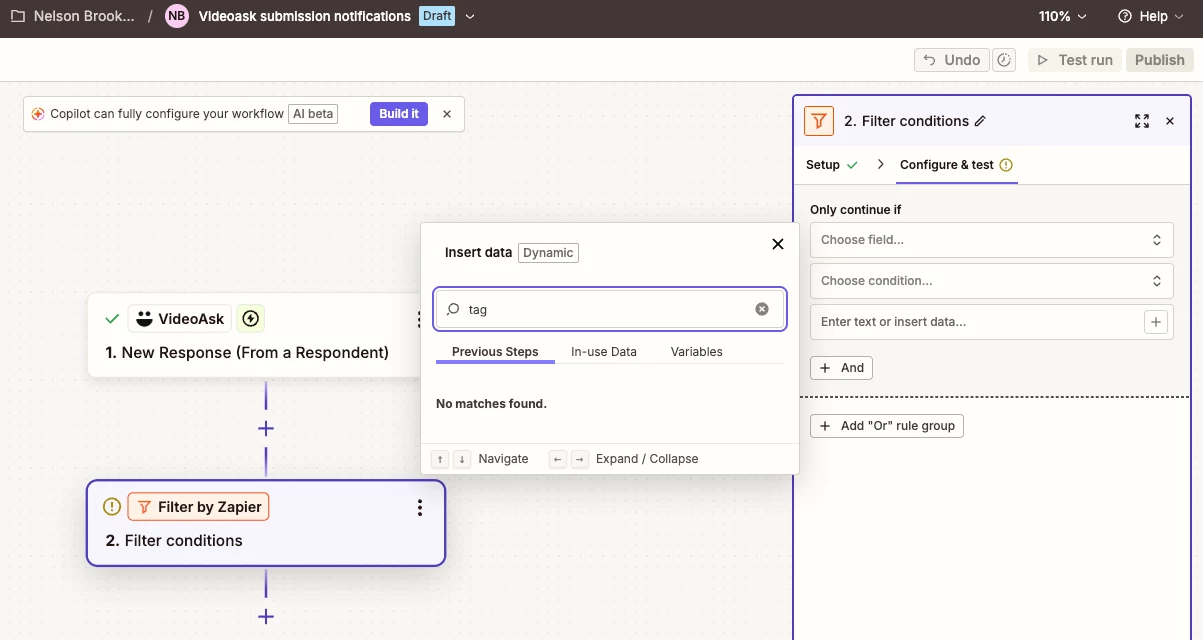The image size is (1203, 640).
Task: Click the Nelson Brook folder breadcrumb
Action: [83, 16]
